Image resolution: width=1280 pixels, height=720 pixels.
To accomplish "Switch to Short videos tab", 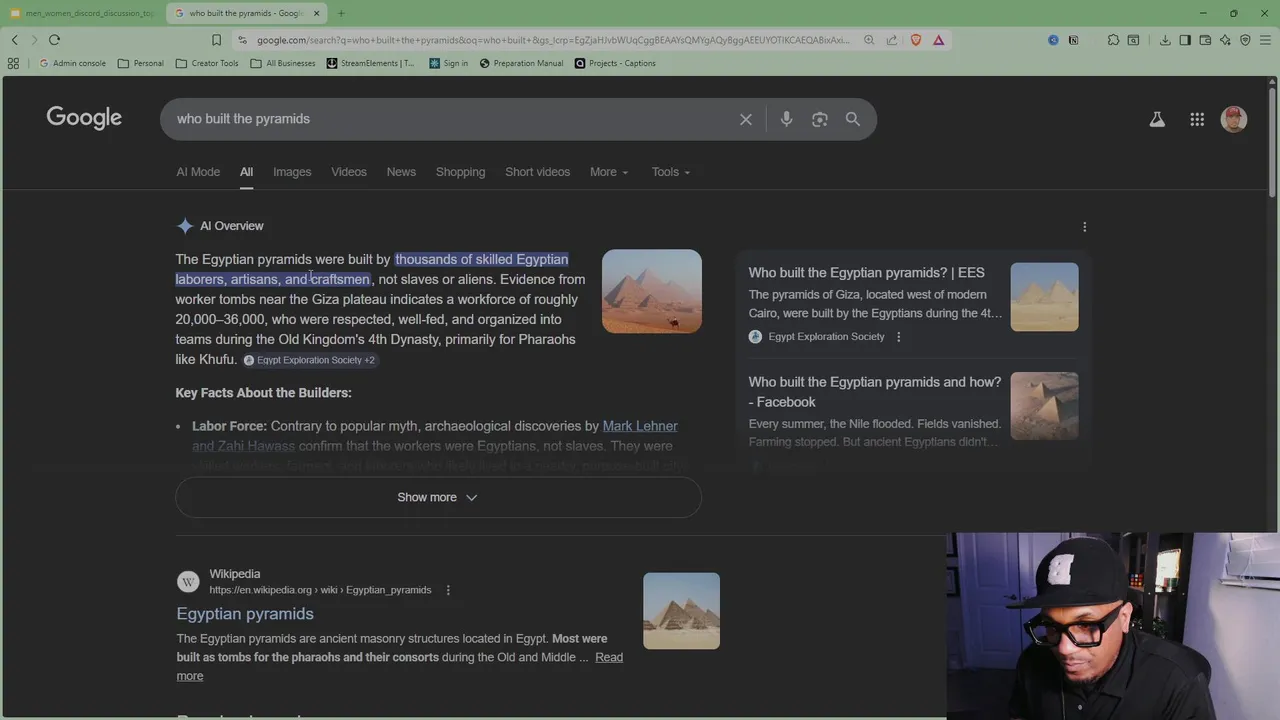I will click(537, 172).
